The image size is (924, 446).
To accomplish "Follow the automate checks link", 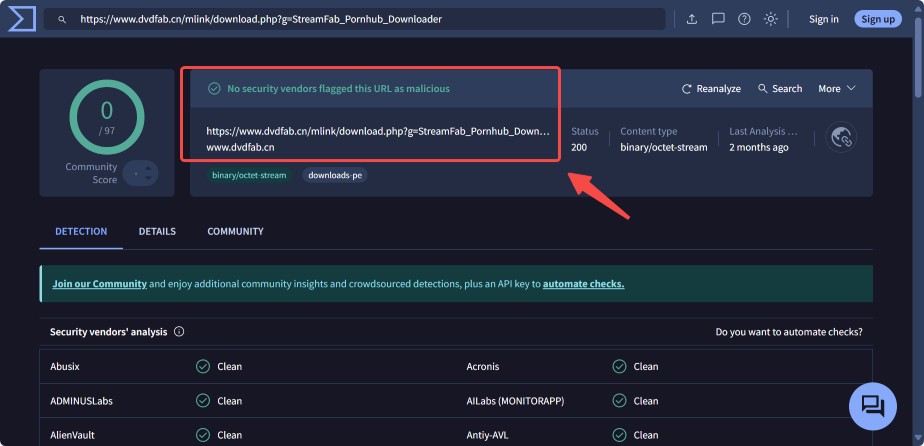I will point(583,284).
